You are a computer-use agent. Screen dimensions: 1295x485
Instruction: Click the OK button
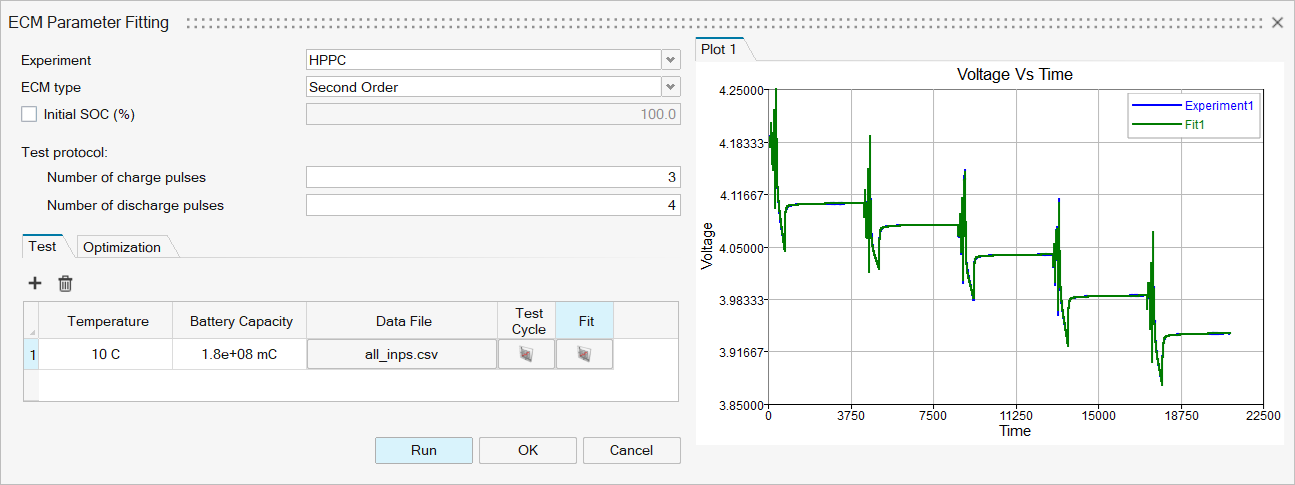point(528,450)
